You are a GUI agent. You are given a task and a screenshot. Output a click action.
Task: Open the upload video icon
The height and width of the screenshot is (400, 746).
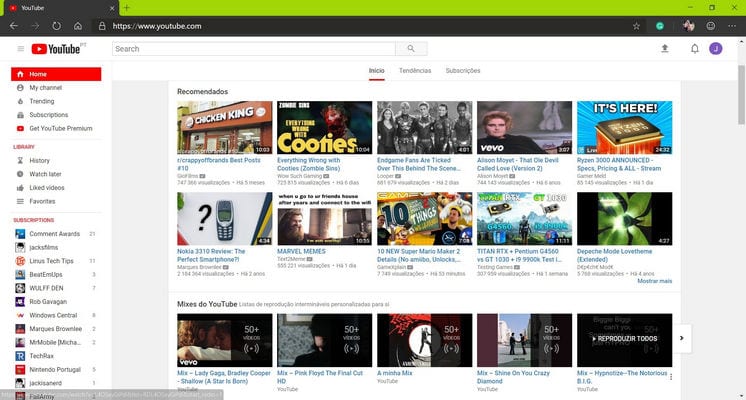(x=664, y=49)
